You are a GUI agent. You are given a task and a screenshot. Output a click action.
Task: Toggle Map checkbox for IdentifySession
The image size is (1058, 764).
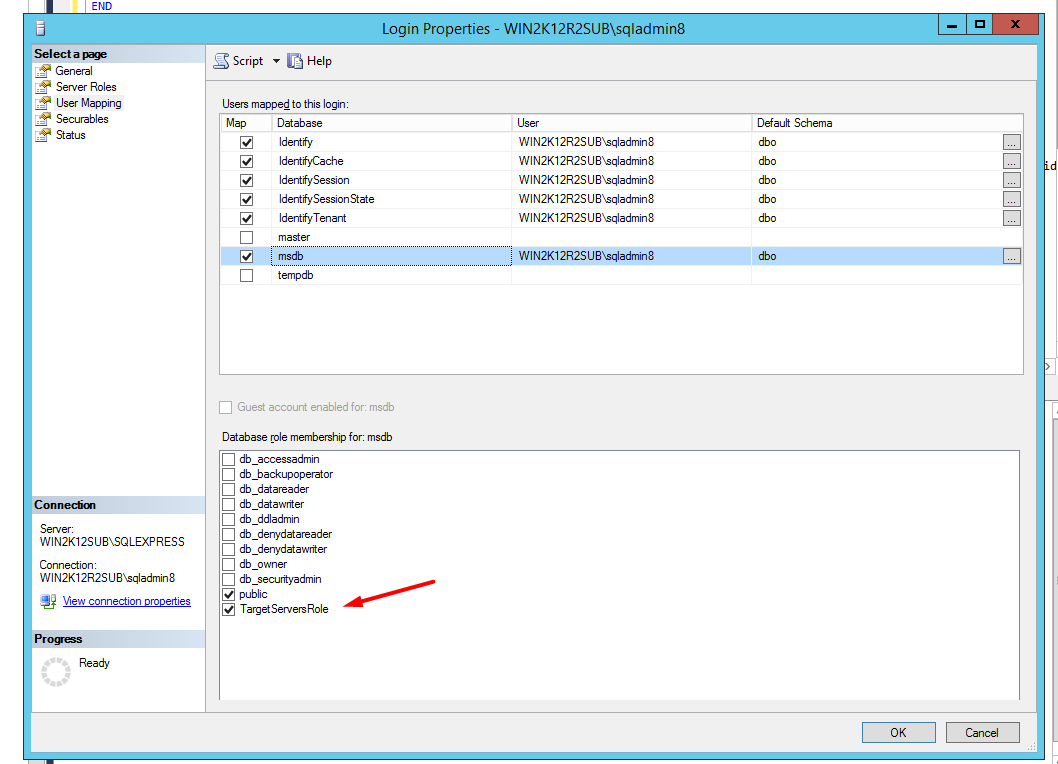tap(246, 180)
